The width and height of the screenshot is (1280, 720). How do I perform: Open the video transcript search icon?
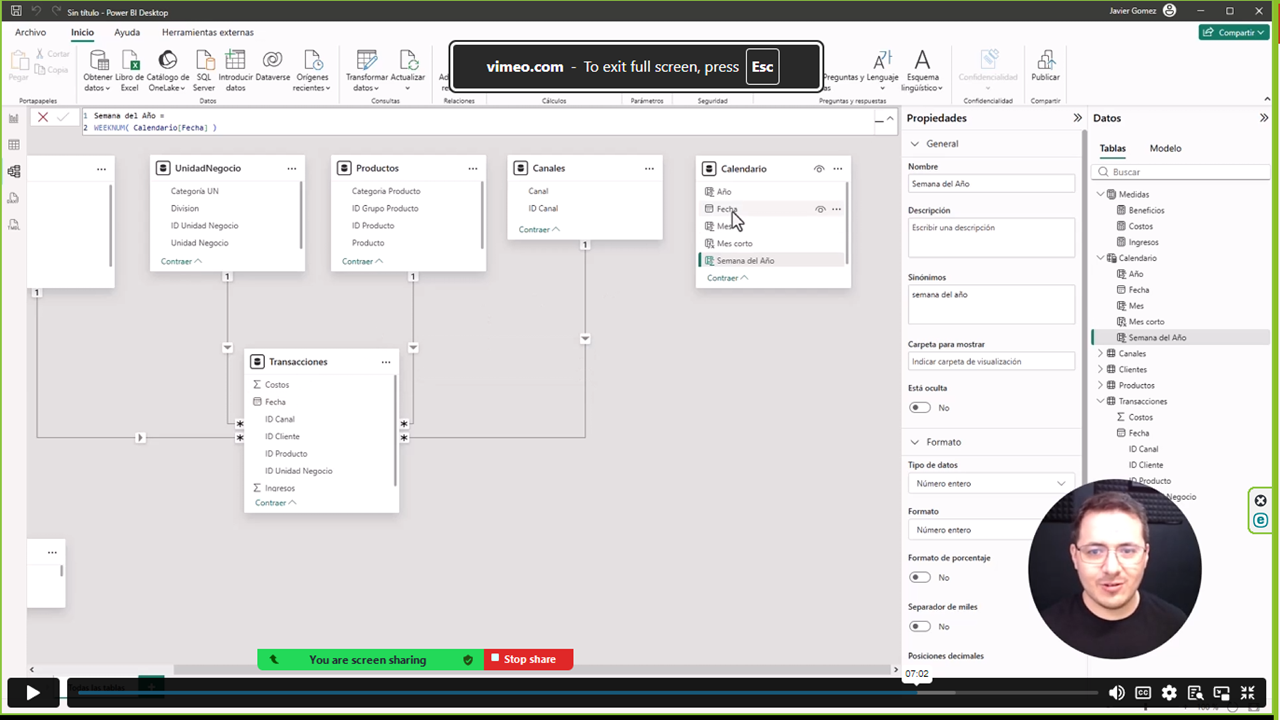tap(1195, 692)
